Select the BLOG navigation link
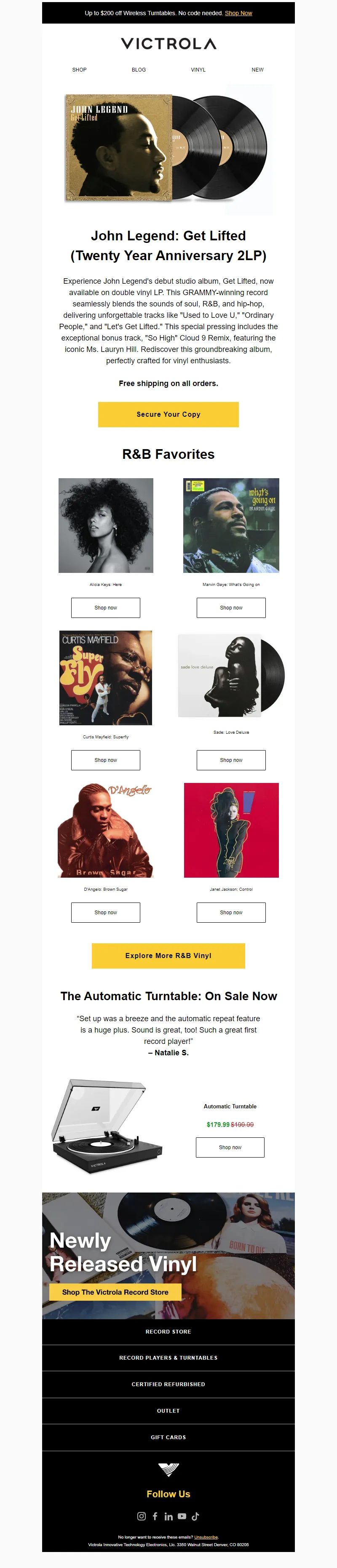337x1568 pixels. pos(139,69)
